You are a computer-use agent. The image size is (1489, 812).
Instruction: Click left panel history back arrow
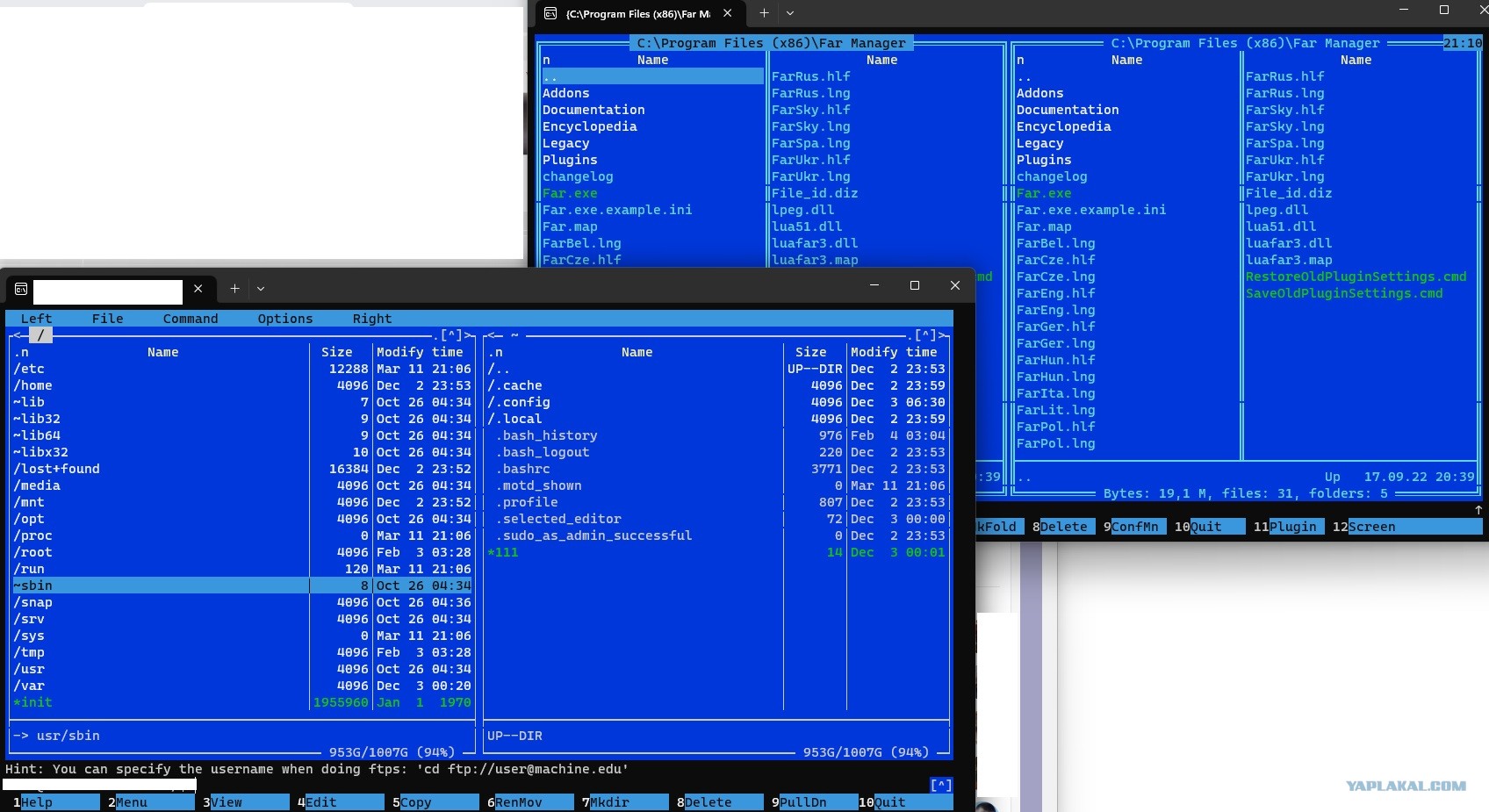pos(17,335)
